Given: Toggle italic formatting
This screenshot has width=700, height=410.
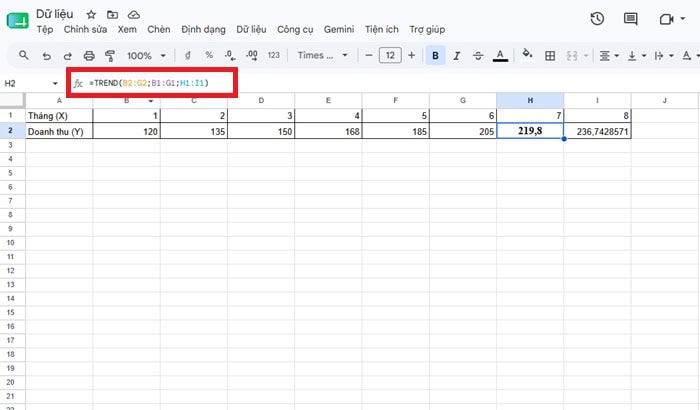Looking at the screenshot, I should click(x=457, y=56).
